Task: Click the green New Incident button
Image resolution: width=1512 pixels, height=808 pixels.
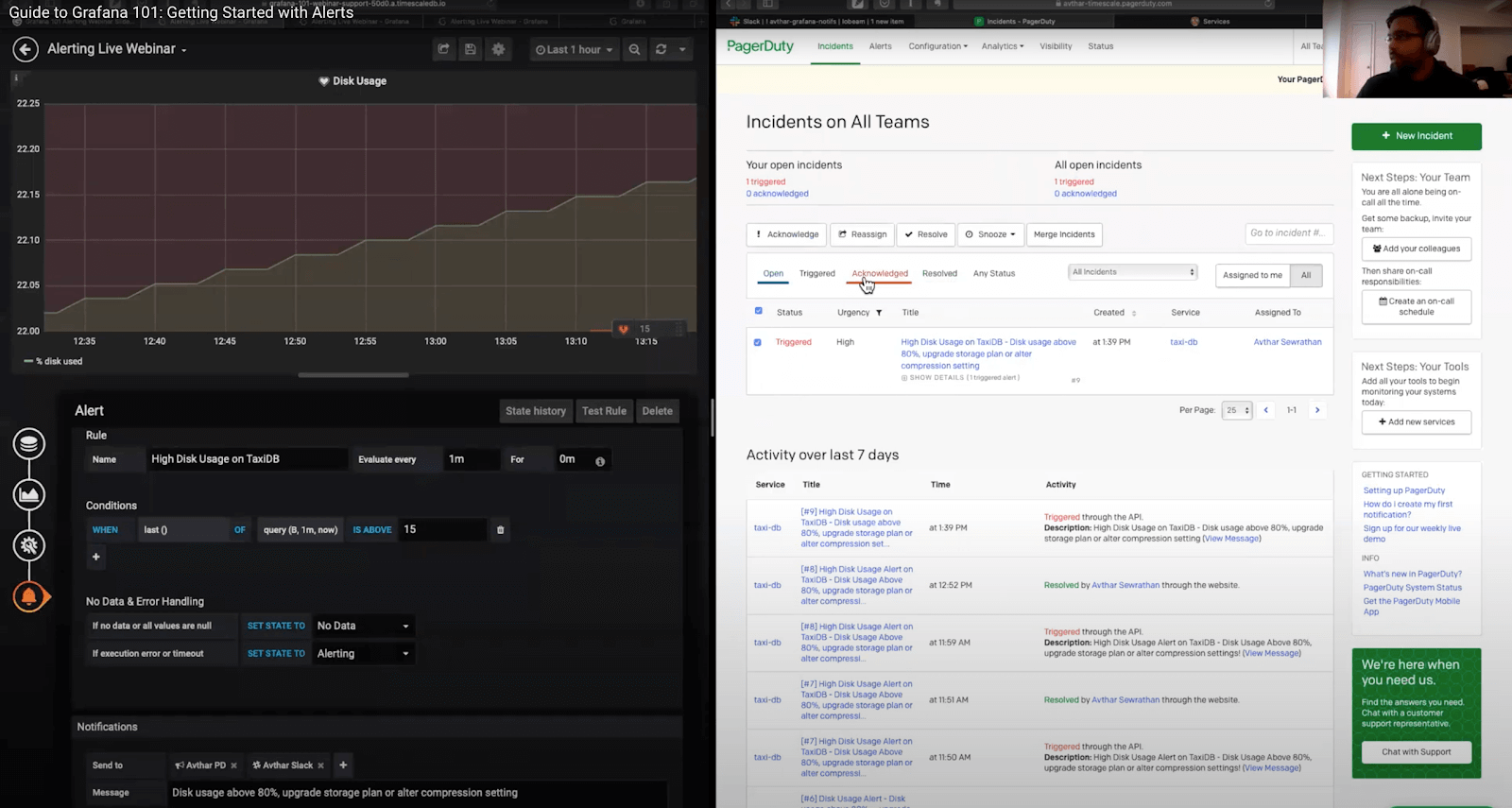Action: tap(1416, 136)
